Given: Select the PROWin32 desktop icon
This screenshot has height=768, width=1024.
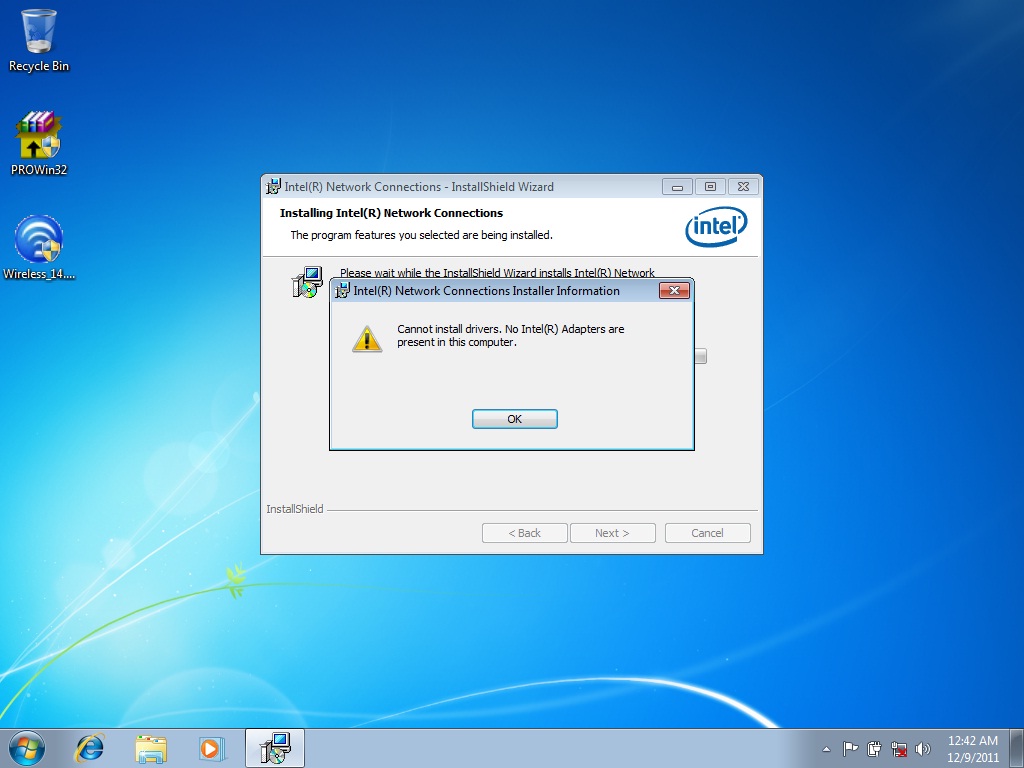Looking at the screenshot, I should tap(39, 144).
